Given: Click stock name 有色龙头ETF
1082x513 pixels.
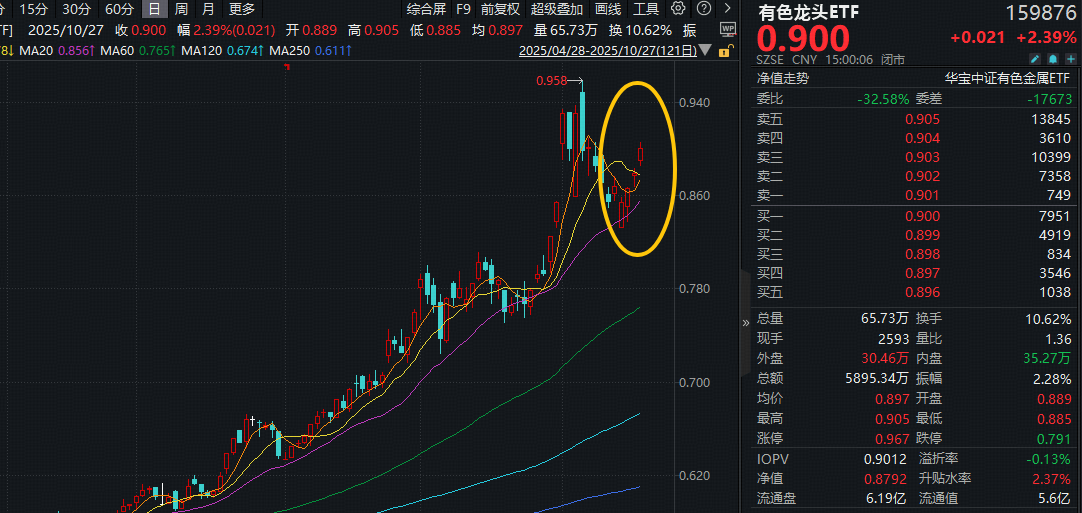Looking at the screenshot, I should [810, 13].
